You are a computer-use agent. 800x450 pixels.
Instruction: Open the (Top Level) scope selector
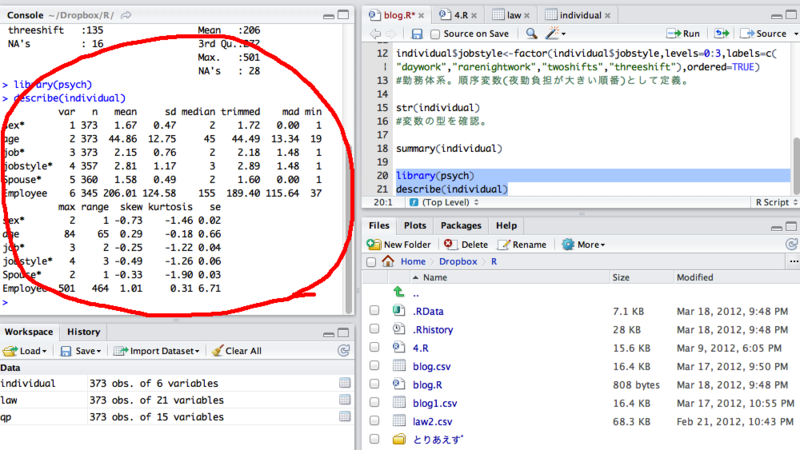444,202
